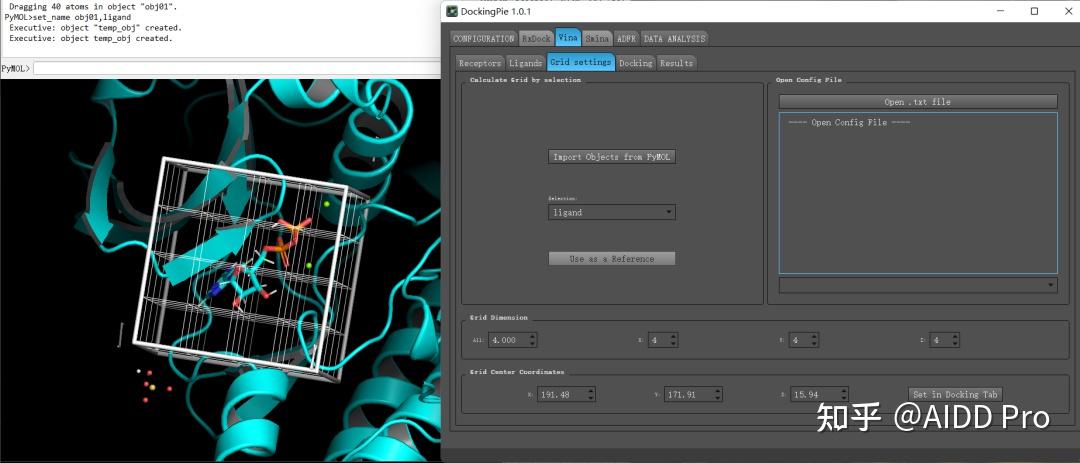
Task: Click Open .txt file button
Action: (917, 102)
